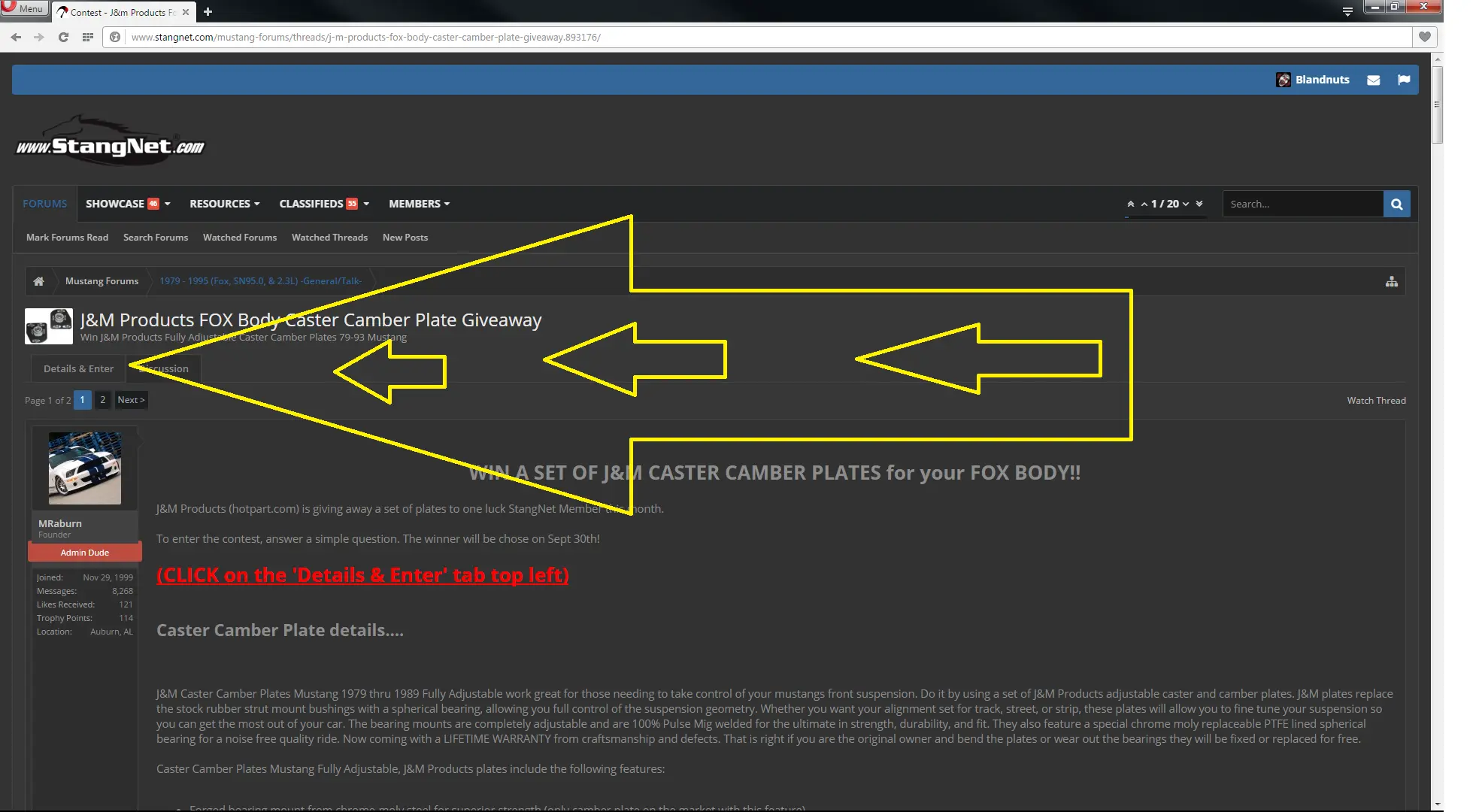This screenshot has height=812, width=1476.
Task: Open the 1979 - 1995 General/Talk breadcrumb
Action: pos(260,281)
